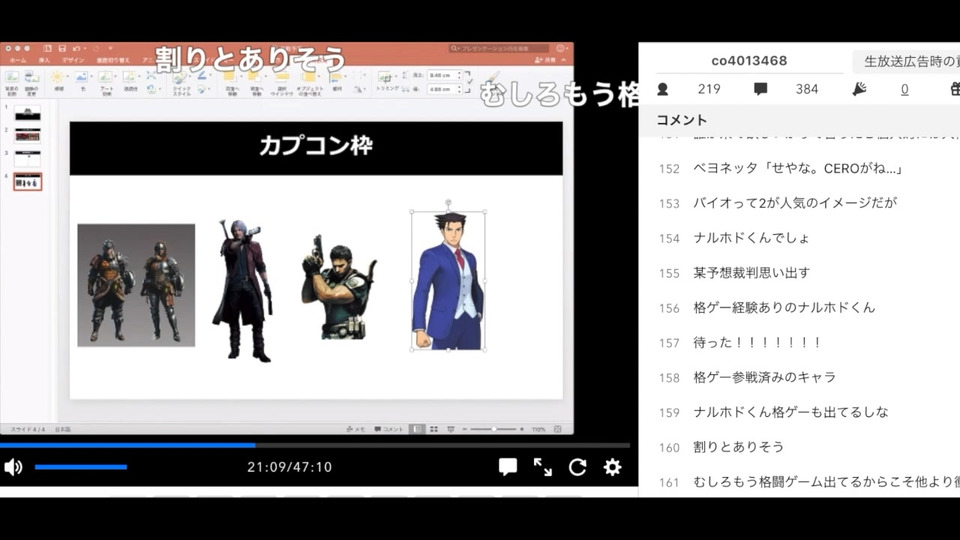The width and height of the screenshot is (960, 540).
Task: Click the zoom in plus button
Action: (522, 429)
